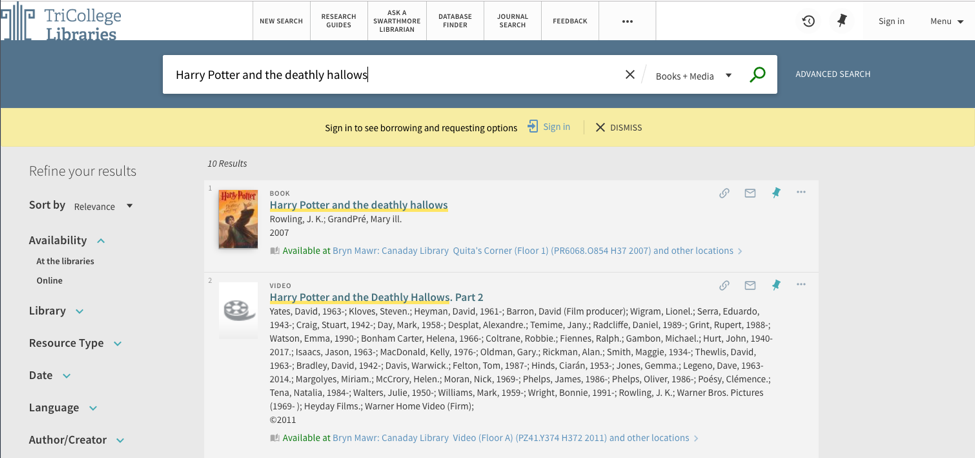Filter by At the libraries availability
Viewport: 975px width, 458px height.
pyautogui.click(x=65, y=262)
